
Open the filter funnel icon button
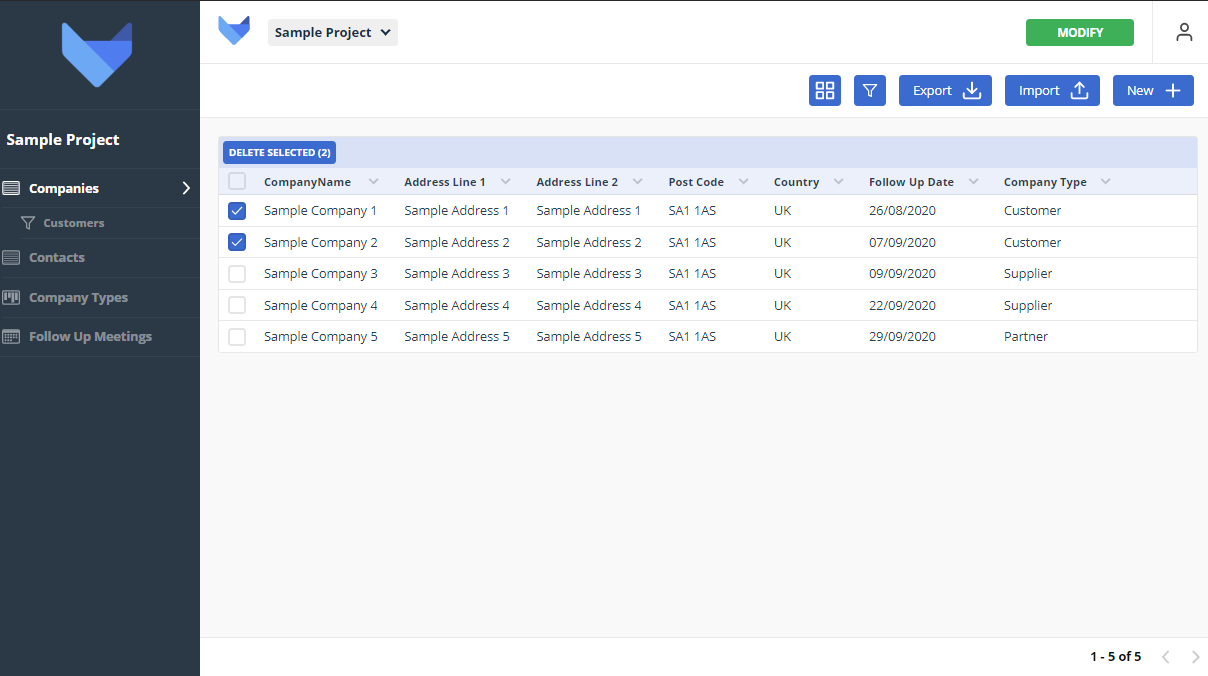870,91
